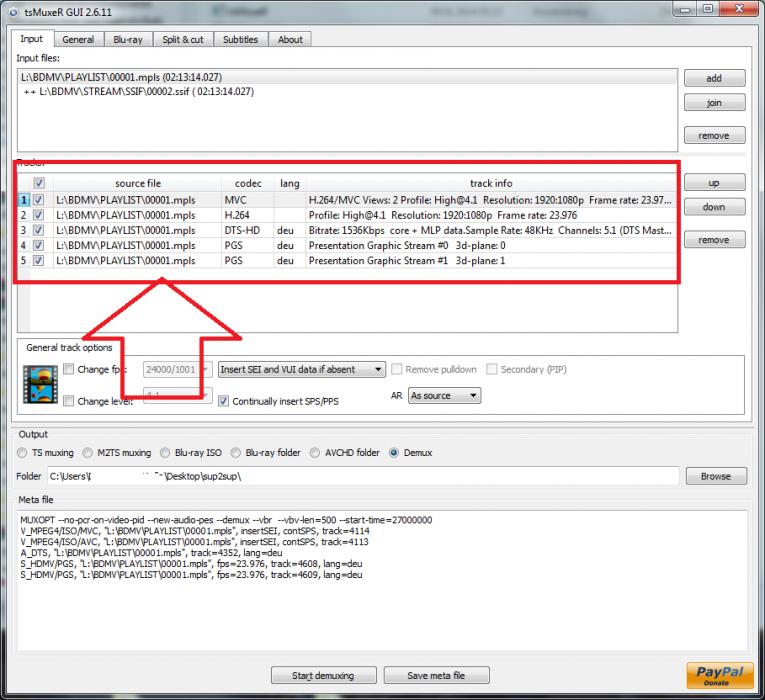Move the track down
765x700 pixels.
point(714,207)
